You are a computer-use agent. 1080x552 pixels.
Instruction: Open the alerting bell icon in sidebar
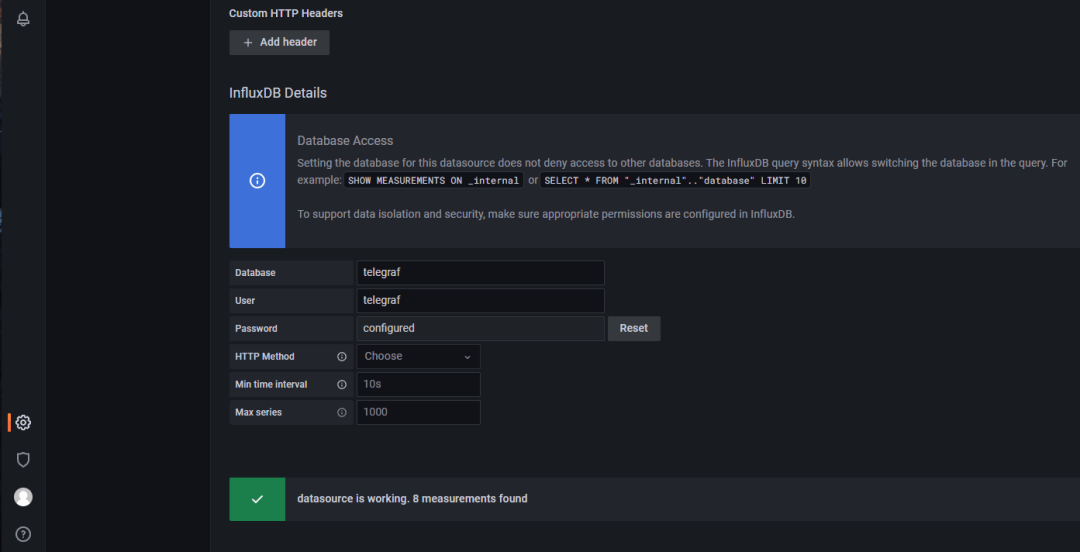(x=23, y=19)
